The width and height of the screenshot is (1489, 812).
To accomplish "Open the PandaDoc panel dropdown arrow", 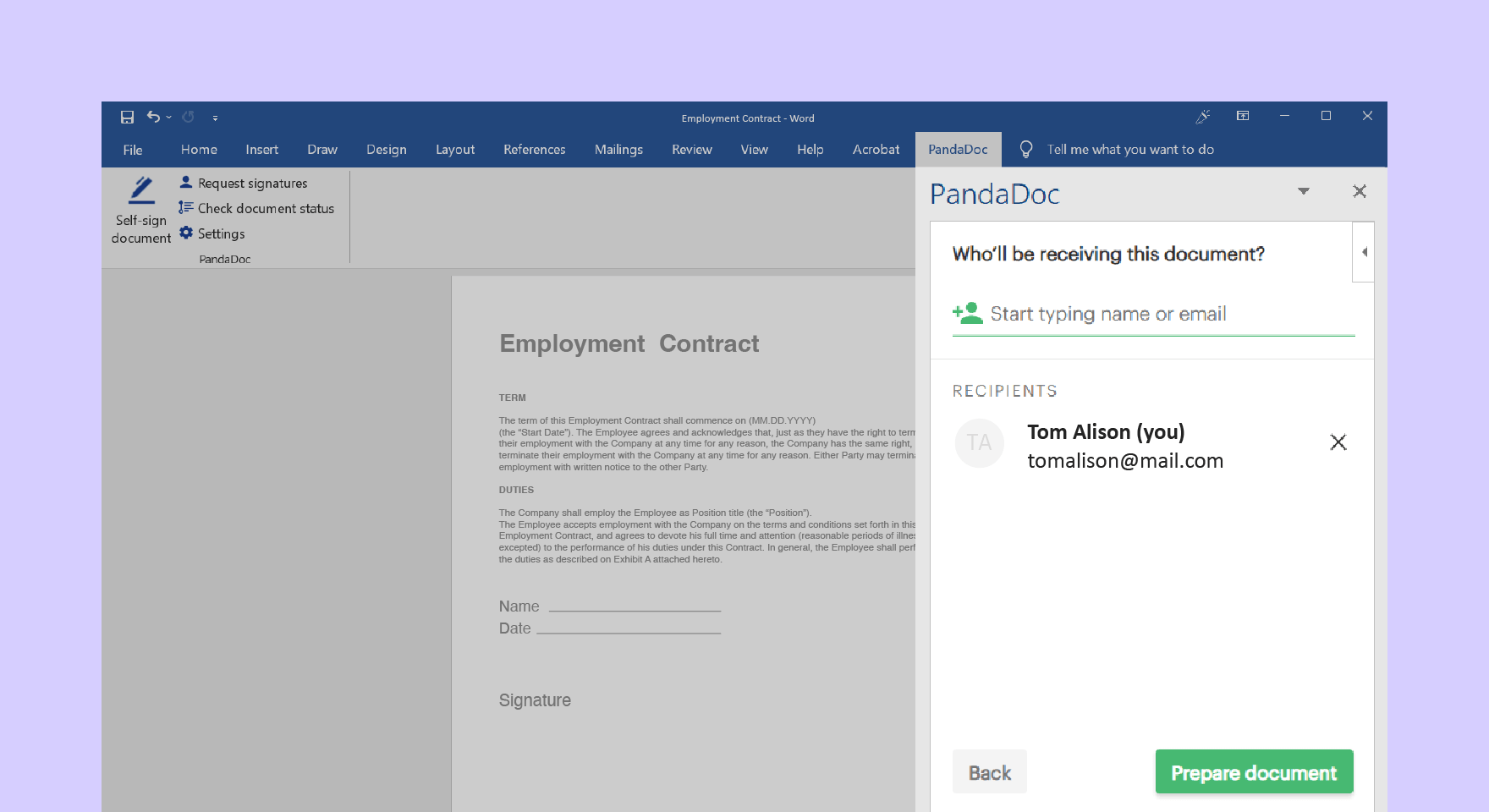I will (1303, 191).
